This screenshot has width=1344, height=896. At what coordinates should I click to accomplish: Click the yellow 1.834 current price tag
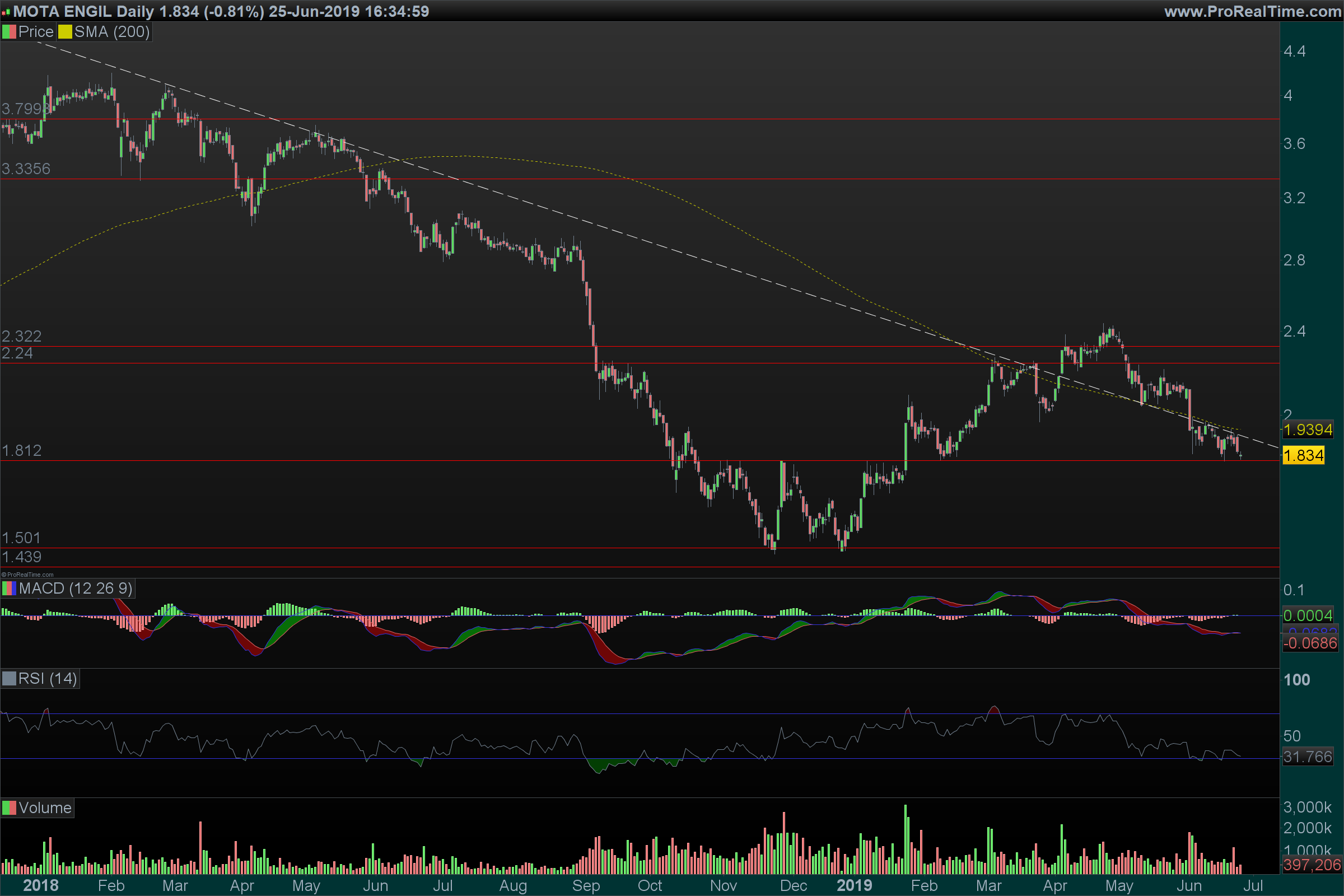(1303, 455)
